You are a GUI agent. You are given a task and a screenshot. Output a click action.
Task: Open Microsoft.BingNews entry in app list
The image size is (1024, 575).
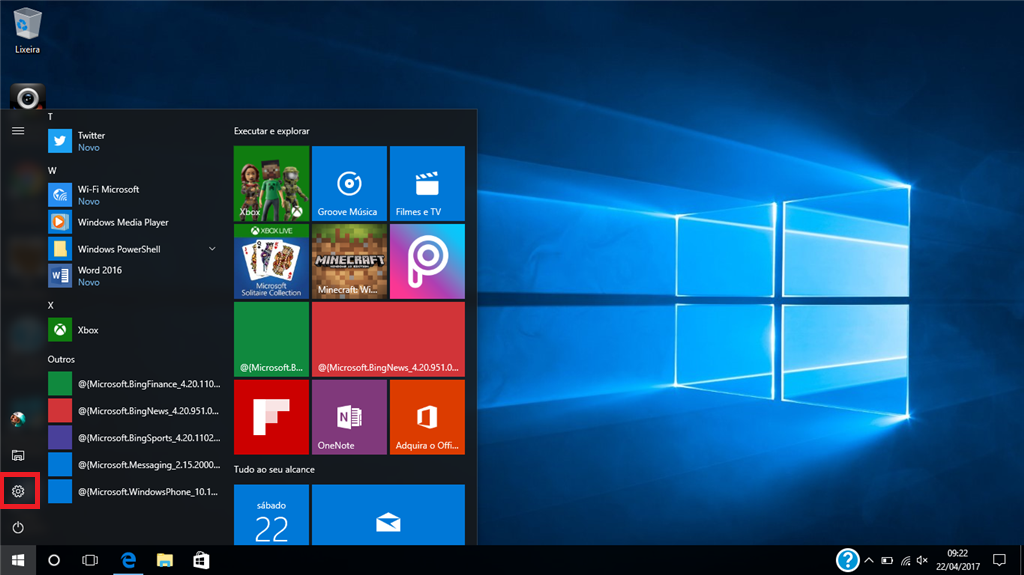134,411
